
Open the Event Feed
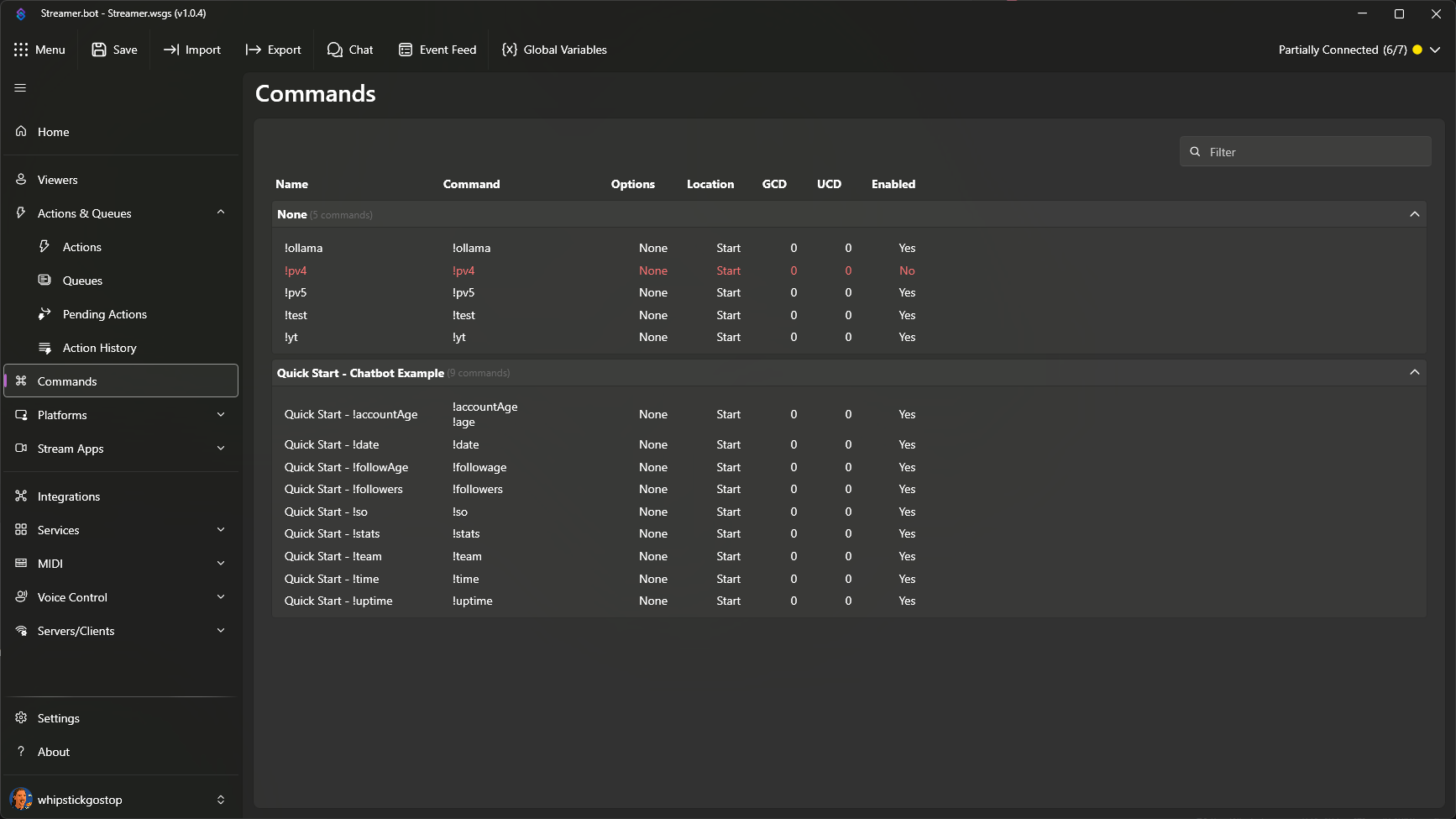click(437, 50)
